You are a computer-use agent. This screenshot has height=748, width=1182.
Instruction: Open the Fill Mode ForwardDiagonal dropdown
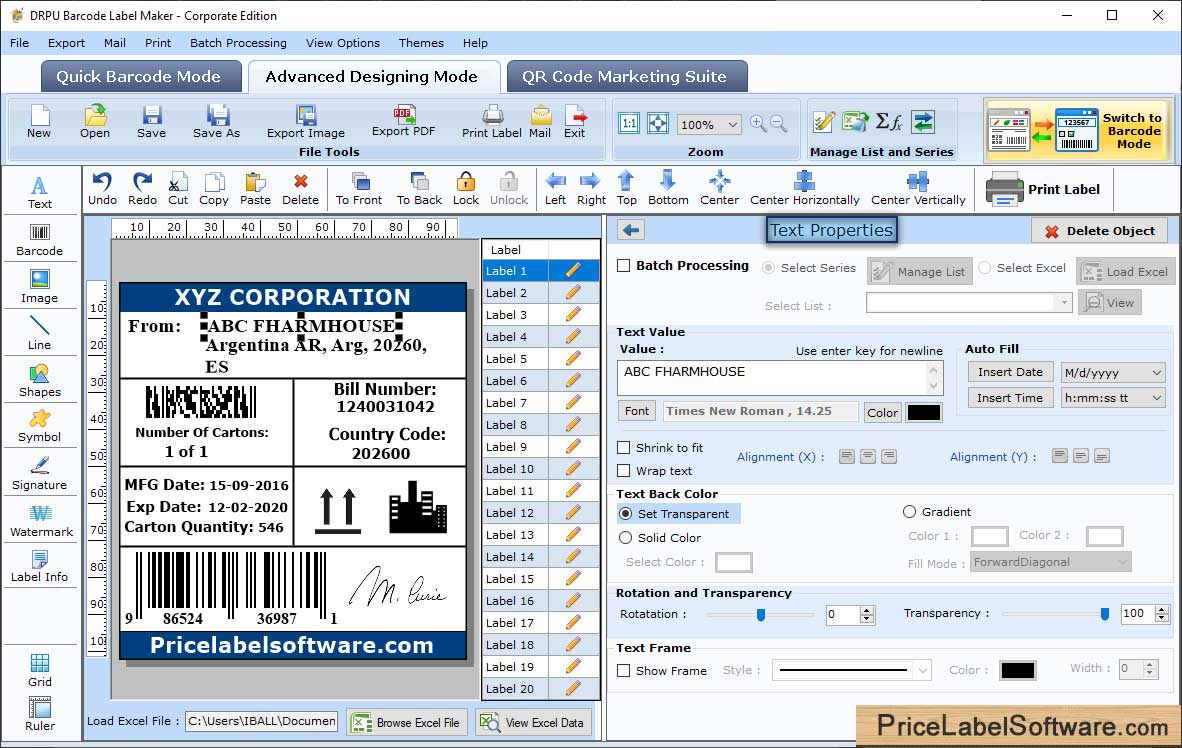coord(1122,562)
